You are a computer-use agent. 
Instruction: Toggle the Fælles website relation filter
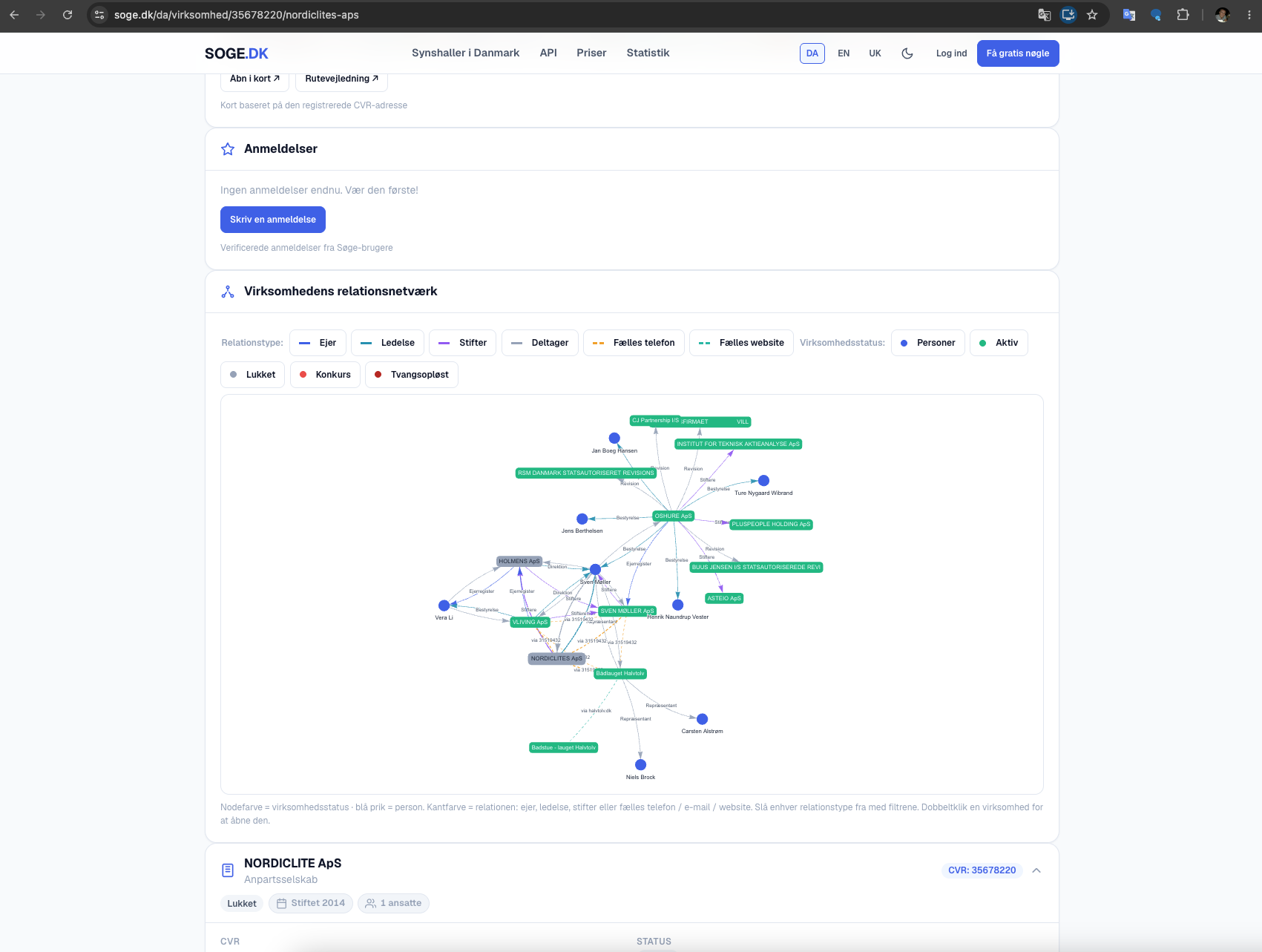pyautogui.click(x=741, y=343)
